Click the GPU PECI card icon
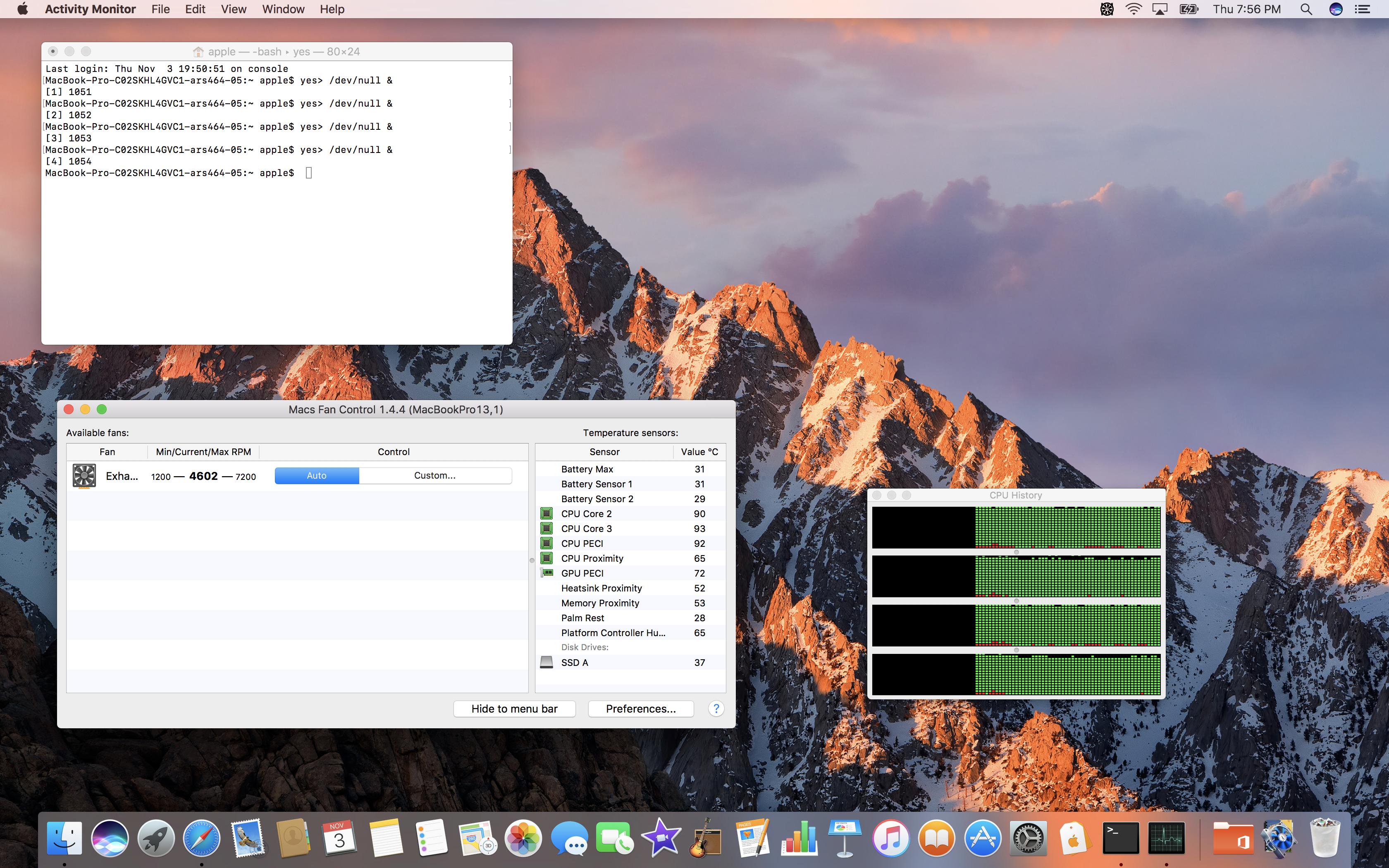This screenshot has width=1389, height=868. point(547,573)
